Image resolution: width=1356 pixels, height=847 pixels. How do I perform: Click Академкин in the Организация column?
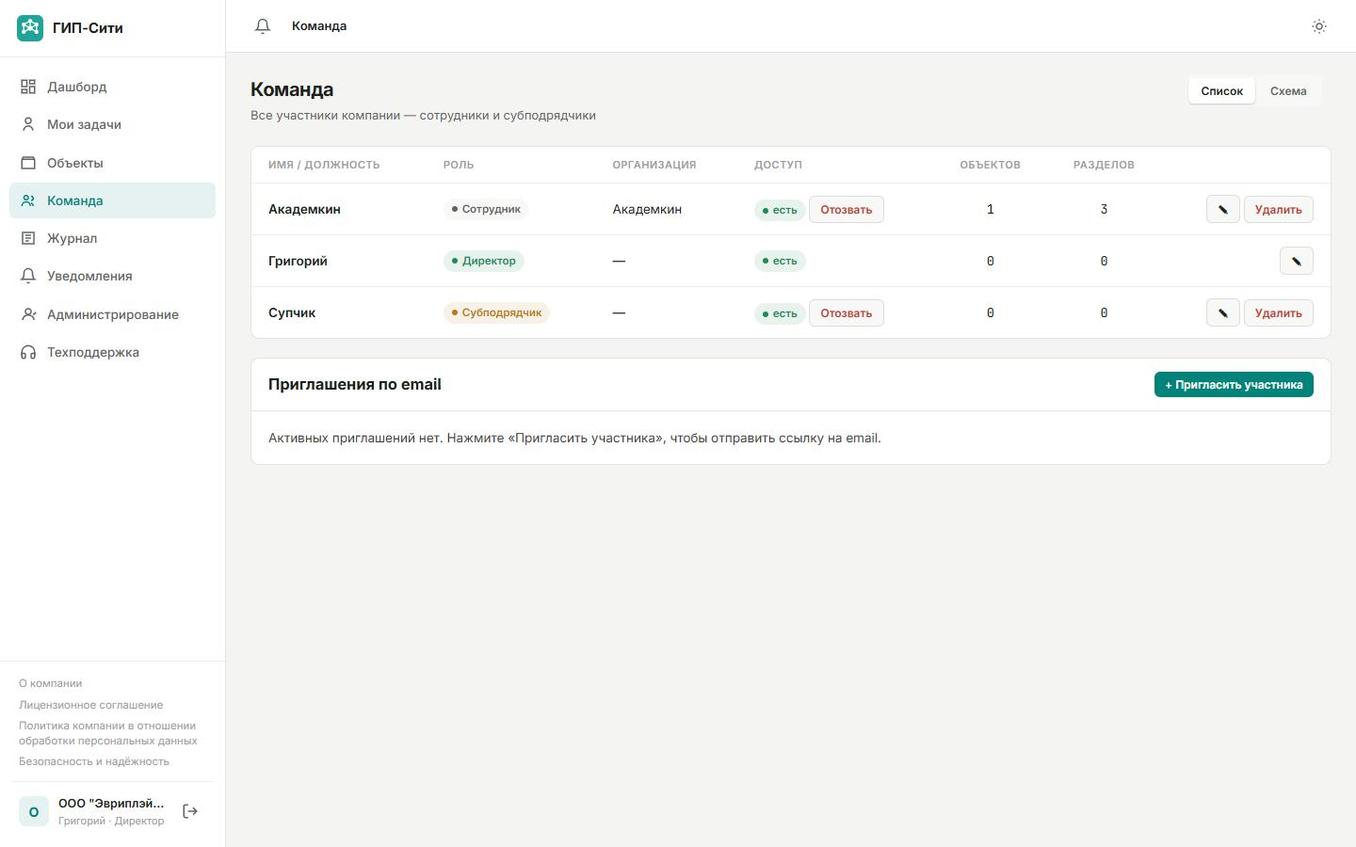point(647,209)
